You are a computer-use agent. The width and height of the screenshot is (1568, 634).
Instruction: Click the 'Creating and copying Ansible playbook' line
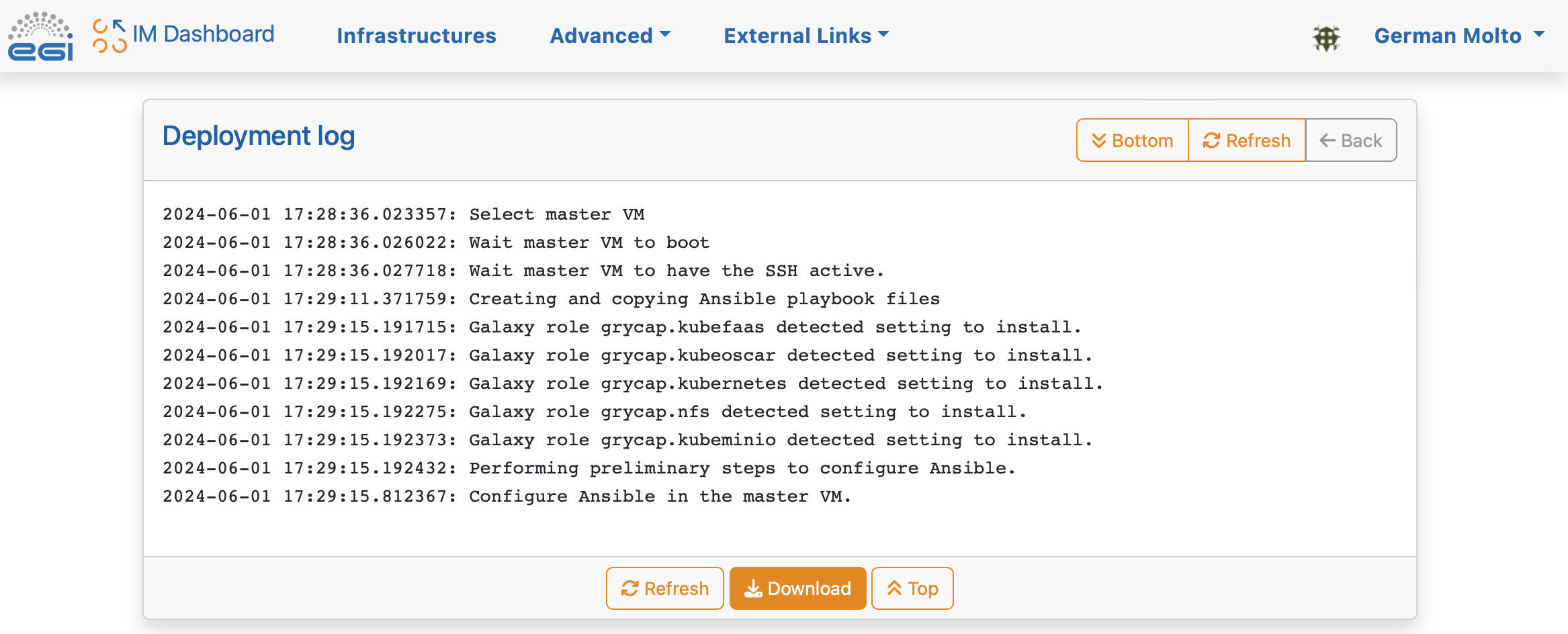[551, 299]
